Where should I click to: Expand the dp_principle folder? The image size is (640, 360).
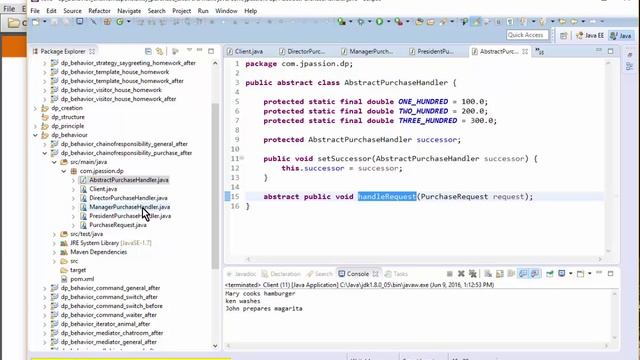(36, 126)
